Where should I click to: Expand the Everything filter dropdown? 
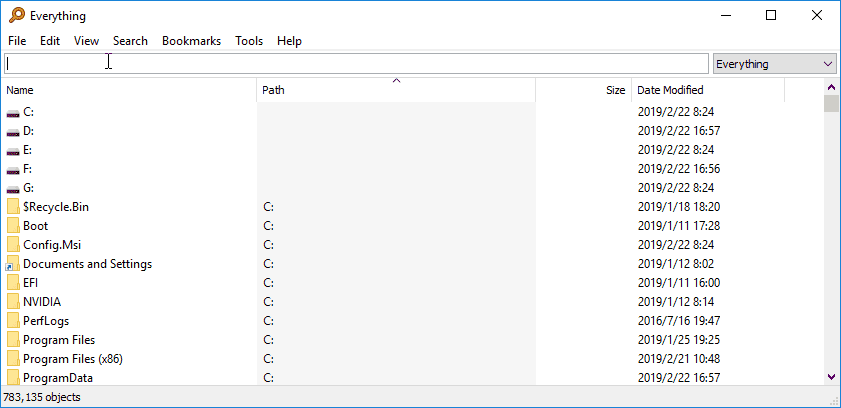[x=774, y=64]
